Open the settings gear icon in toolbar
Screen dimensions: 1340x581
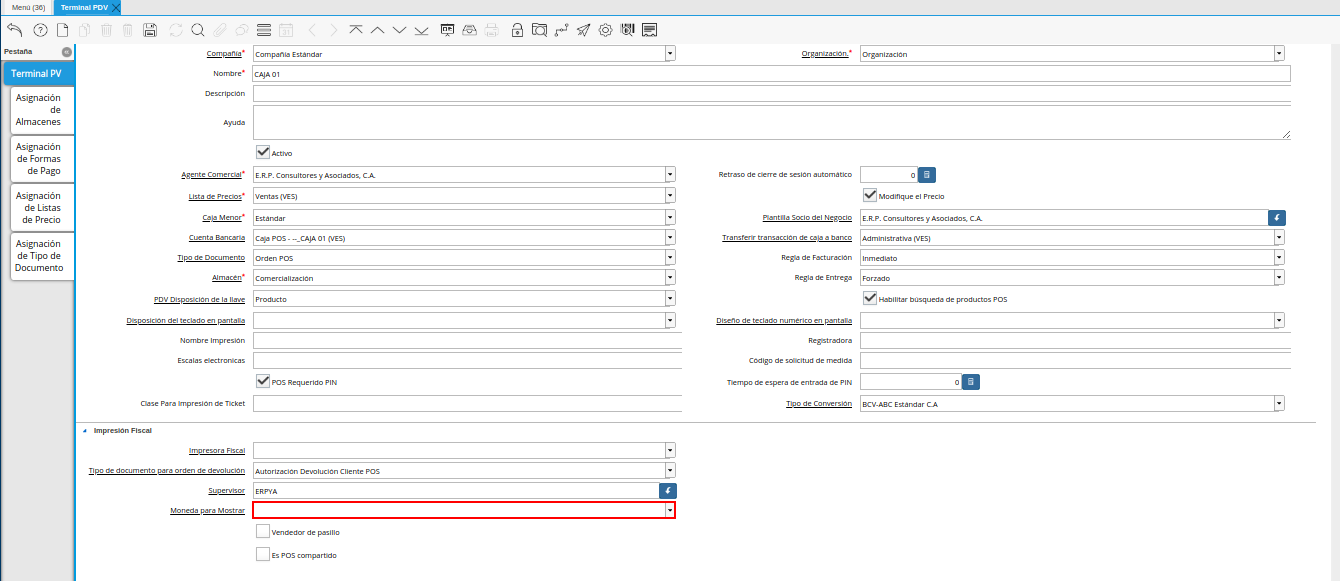click(605, 30)
